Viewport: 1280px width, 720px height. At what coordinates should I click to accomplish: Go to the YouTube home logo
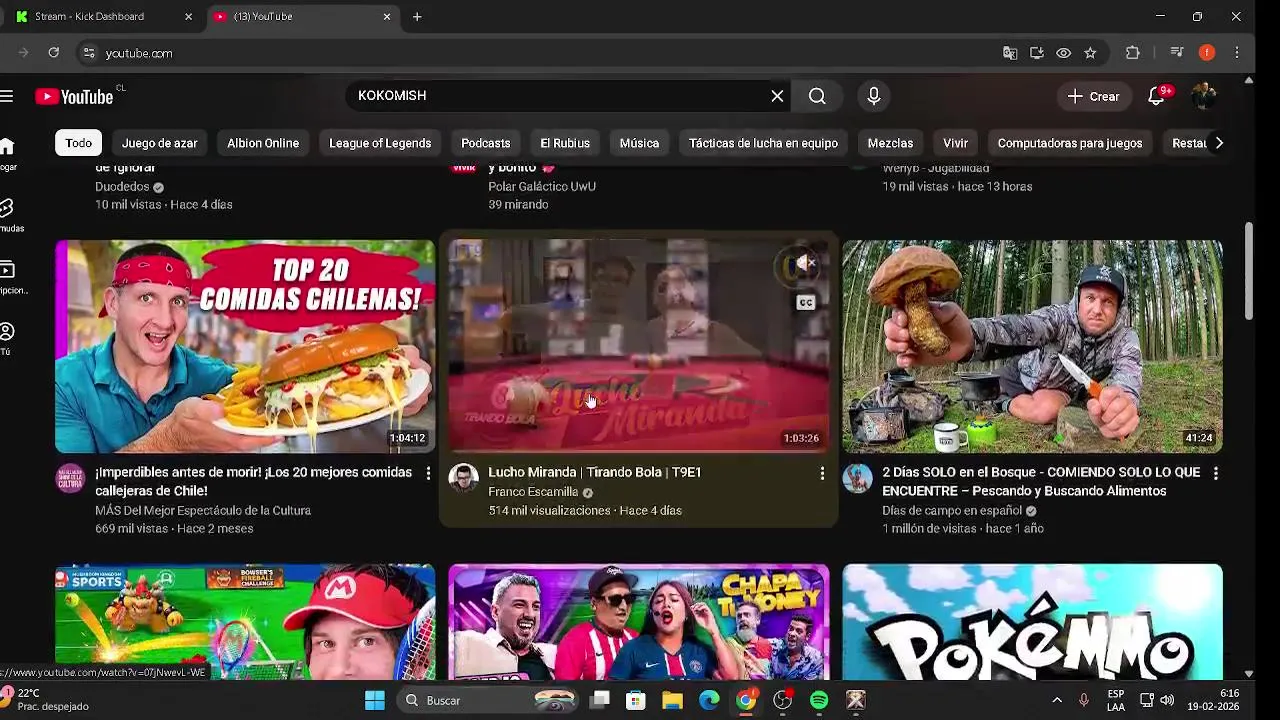(x=75, y=96)
